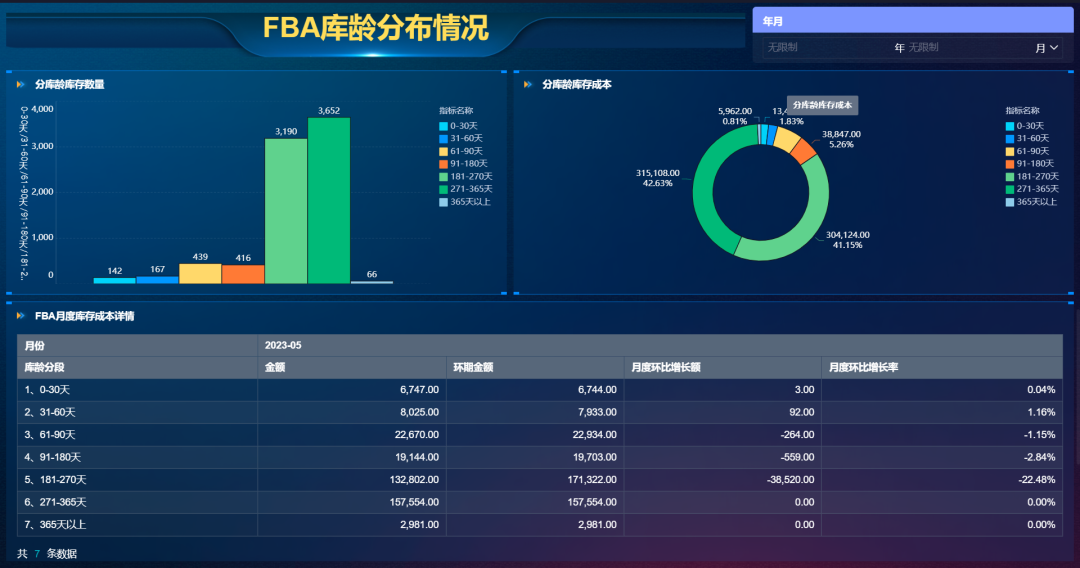The image size is (1080, 568).
Task: Toggle 31-60天 legend in 分库龄库存成本 chart
Action: coord(1027,138)
